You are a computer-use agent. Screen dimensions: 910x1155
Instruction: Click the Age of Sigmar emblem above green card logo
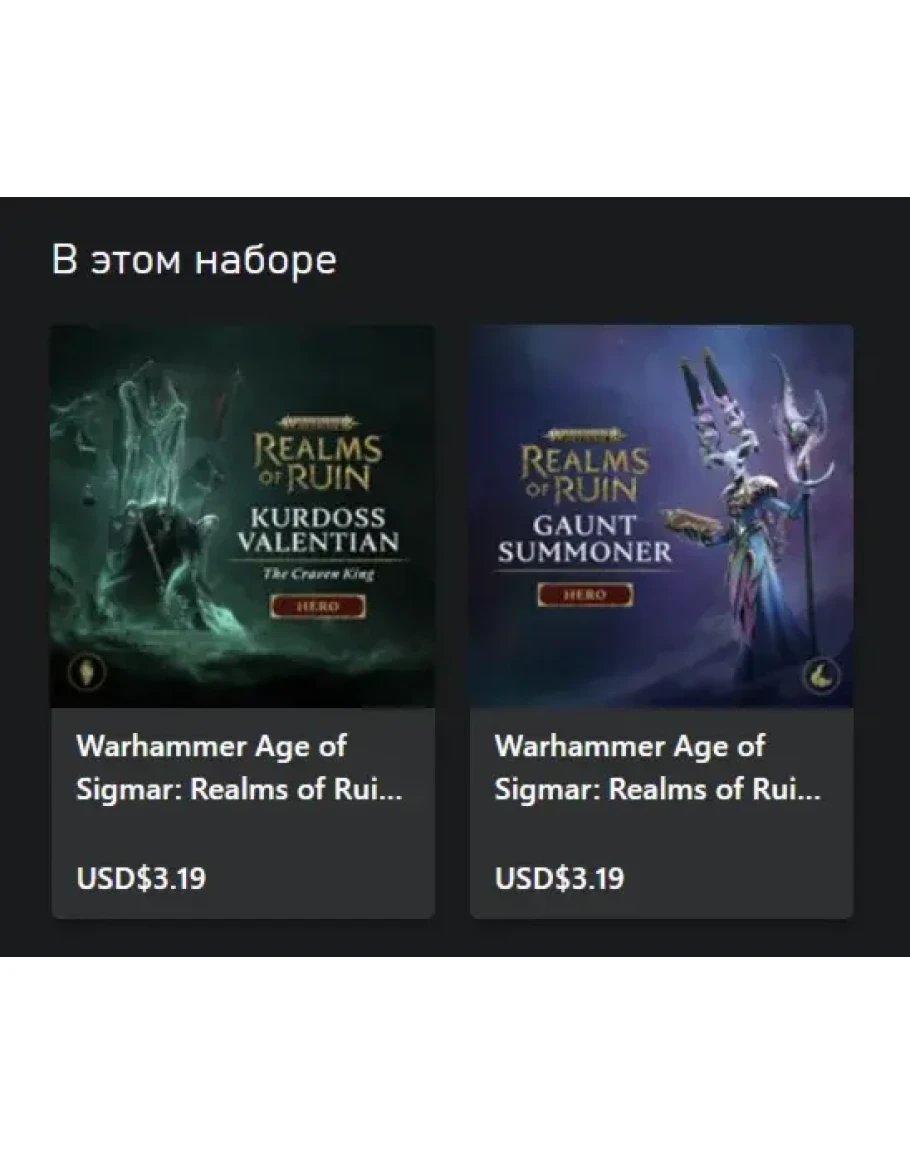coord(318,423)
